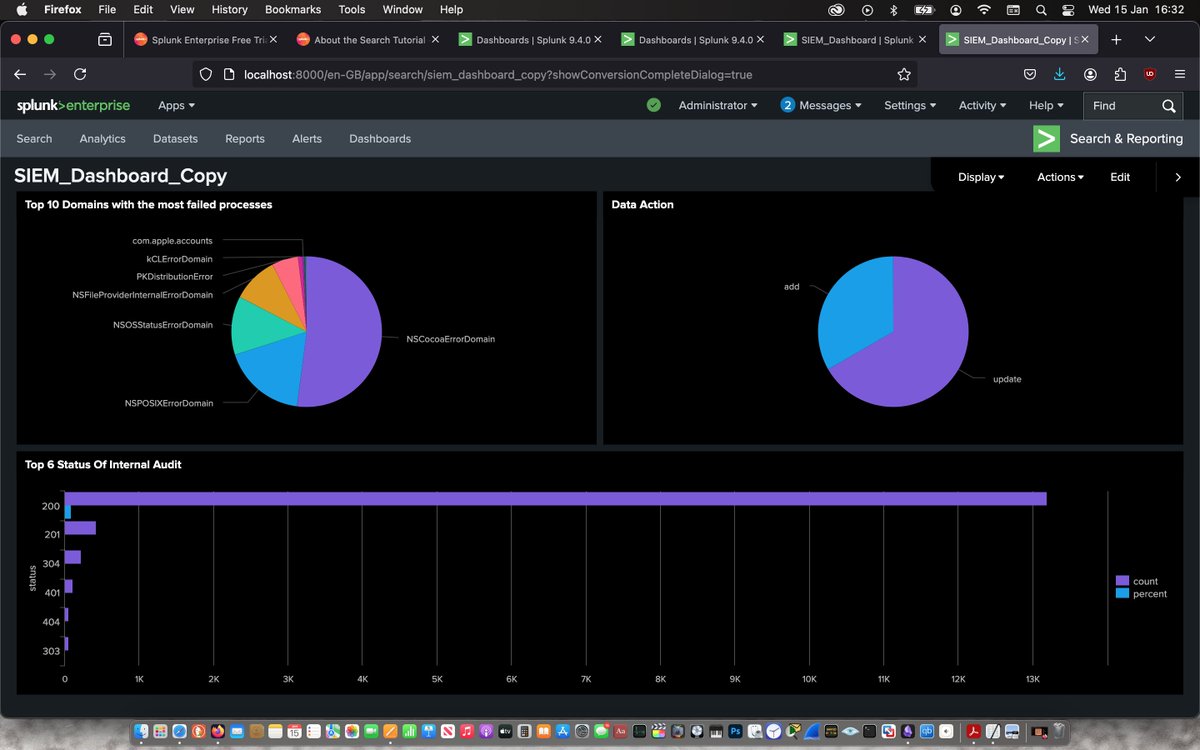Viewport: 1200px width, 750px height.
Task: Open the Alerts page link
Action: [x=307, y=139]
